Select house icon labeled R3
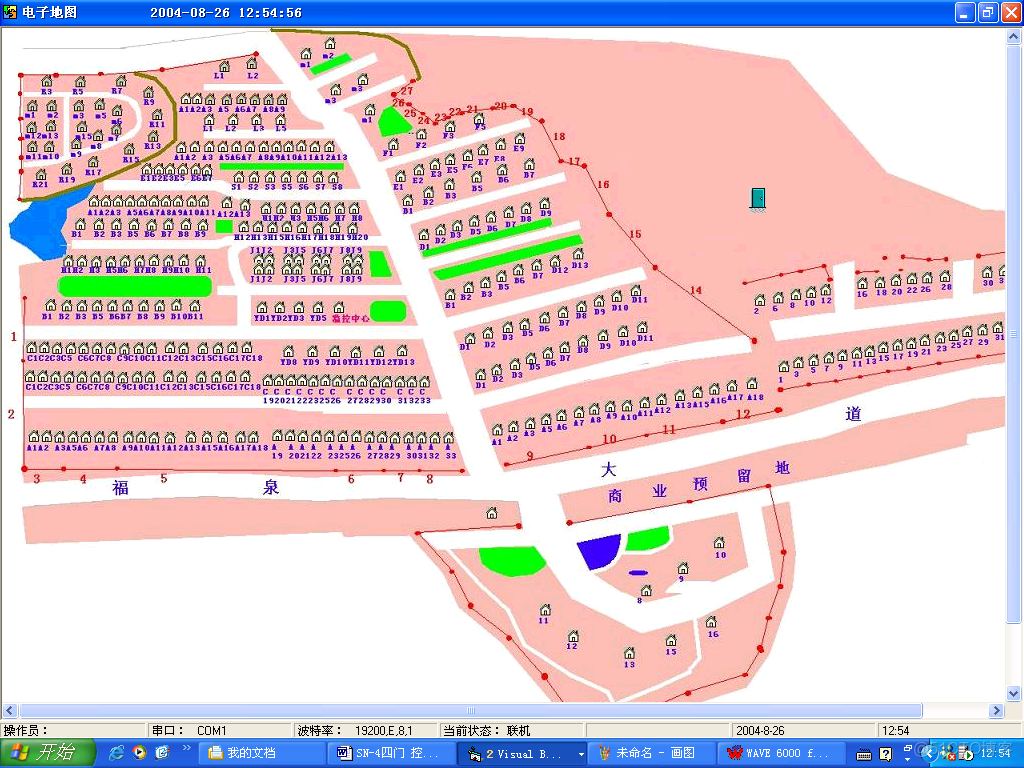Screen dimensions: 1024x768 [x=47, y=82]
